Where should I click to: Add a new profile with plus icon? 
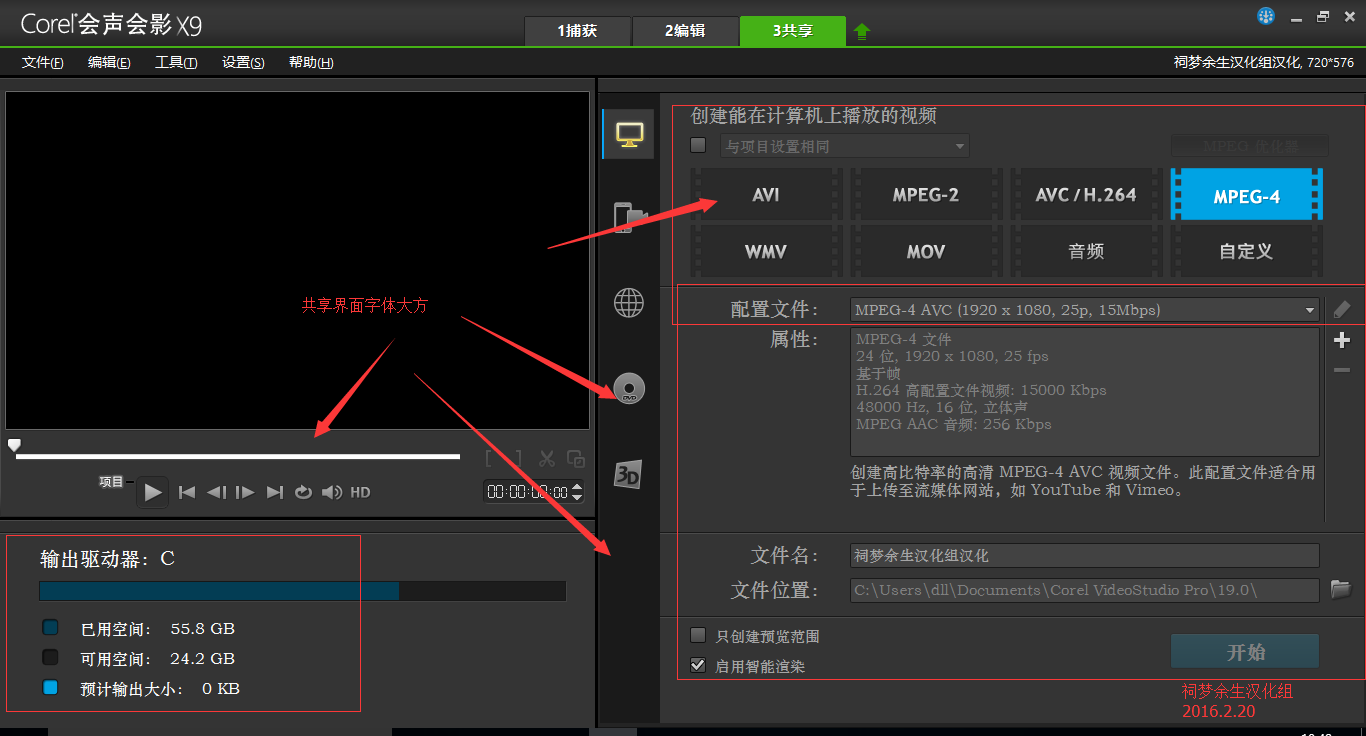pos(1342,340)
